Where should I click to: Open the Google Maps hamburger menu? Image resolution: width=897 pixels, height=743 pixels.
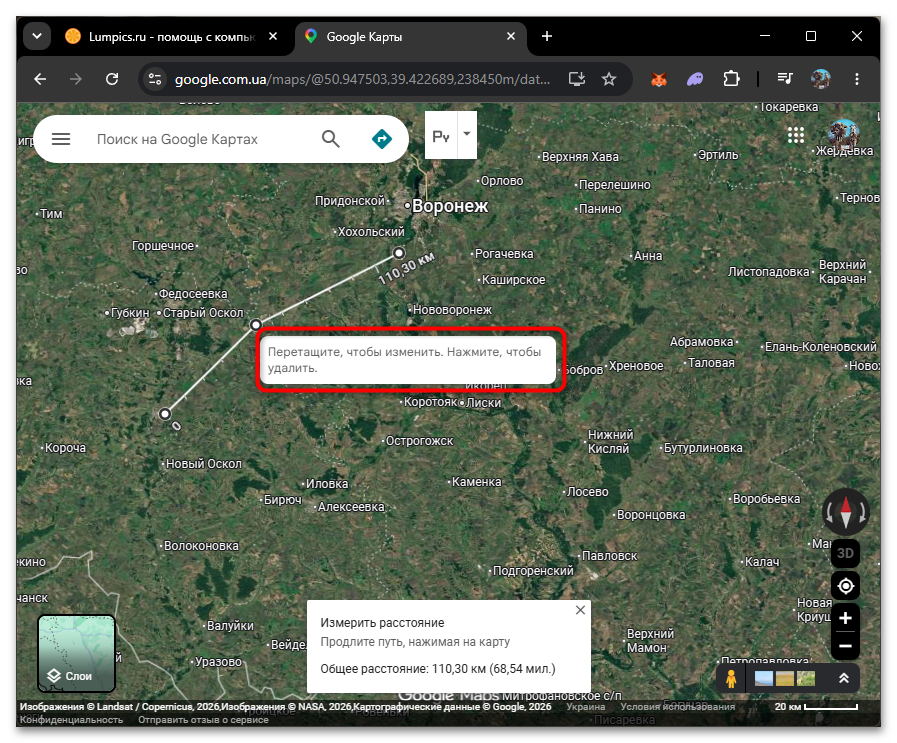pos(61,139)
